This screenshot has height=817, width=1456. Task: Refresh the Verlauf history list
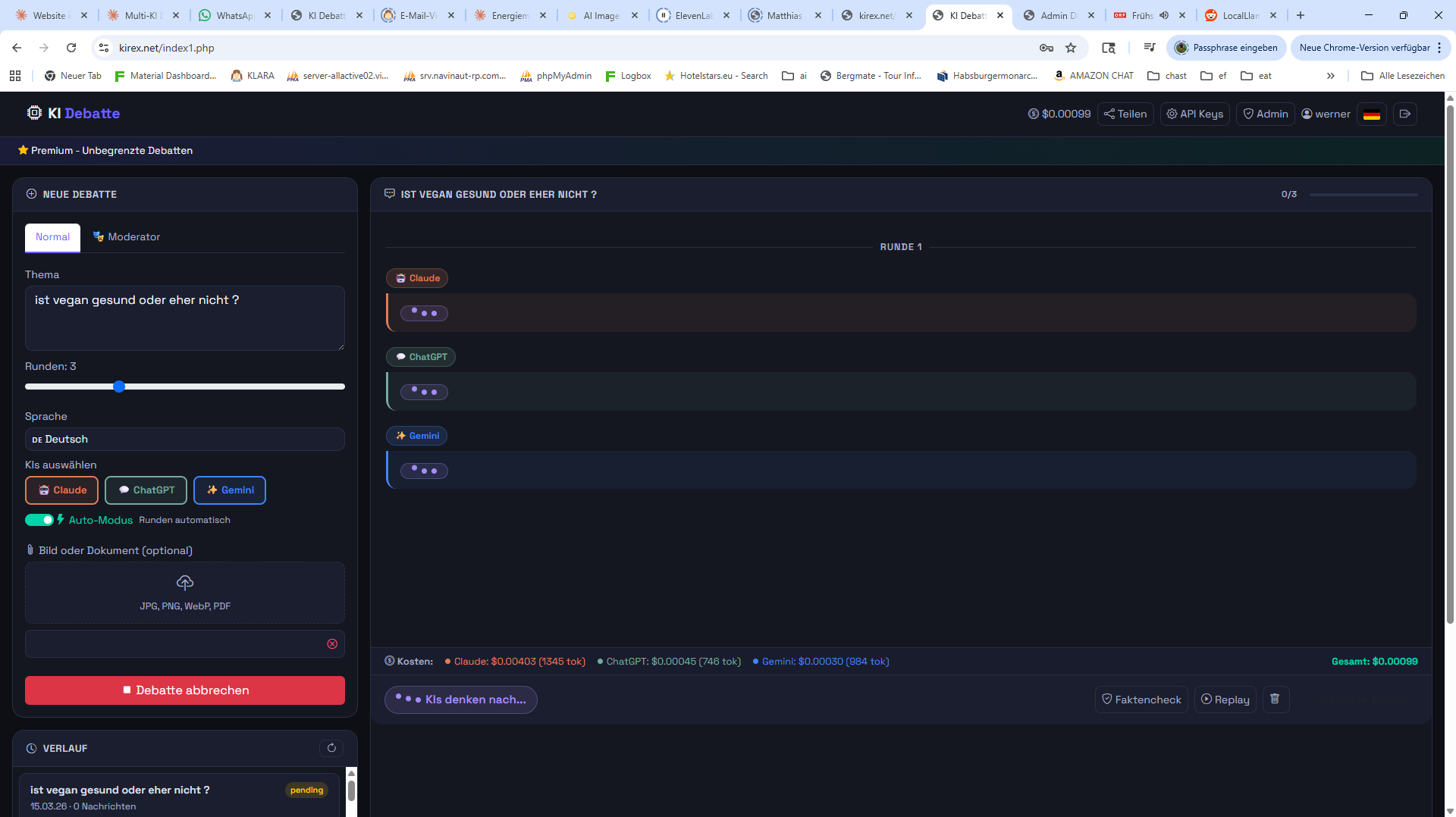click(x=331, y=748)
